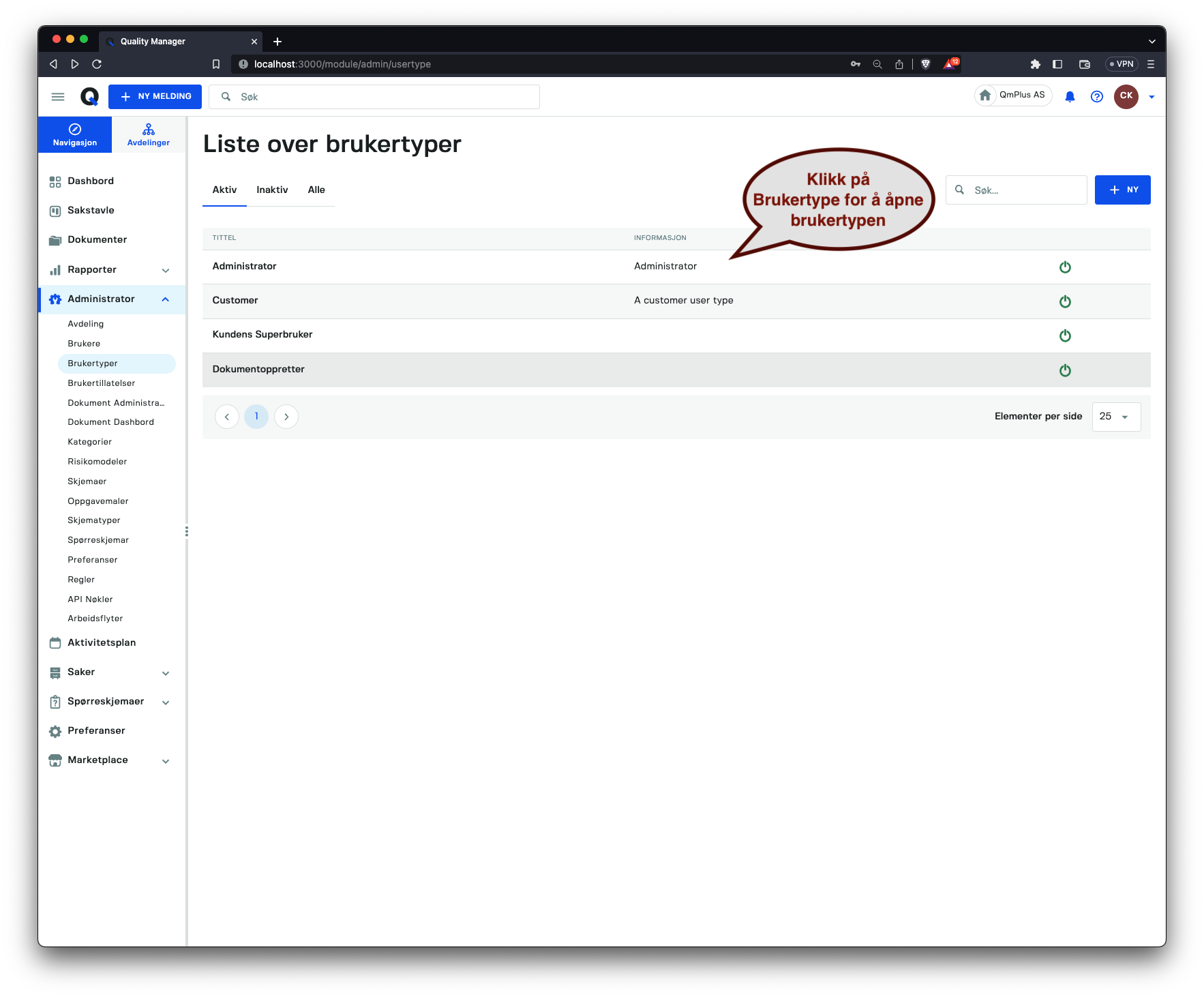Click browser back arrow
The image size is (1204, 997).
53,64
